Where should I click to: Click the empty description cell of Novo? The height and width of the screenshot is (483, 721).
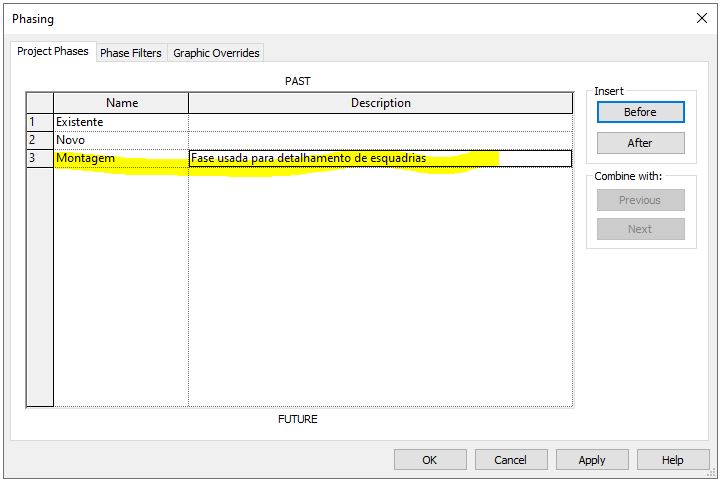coord(380,140)
